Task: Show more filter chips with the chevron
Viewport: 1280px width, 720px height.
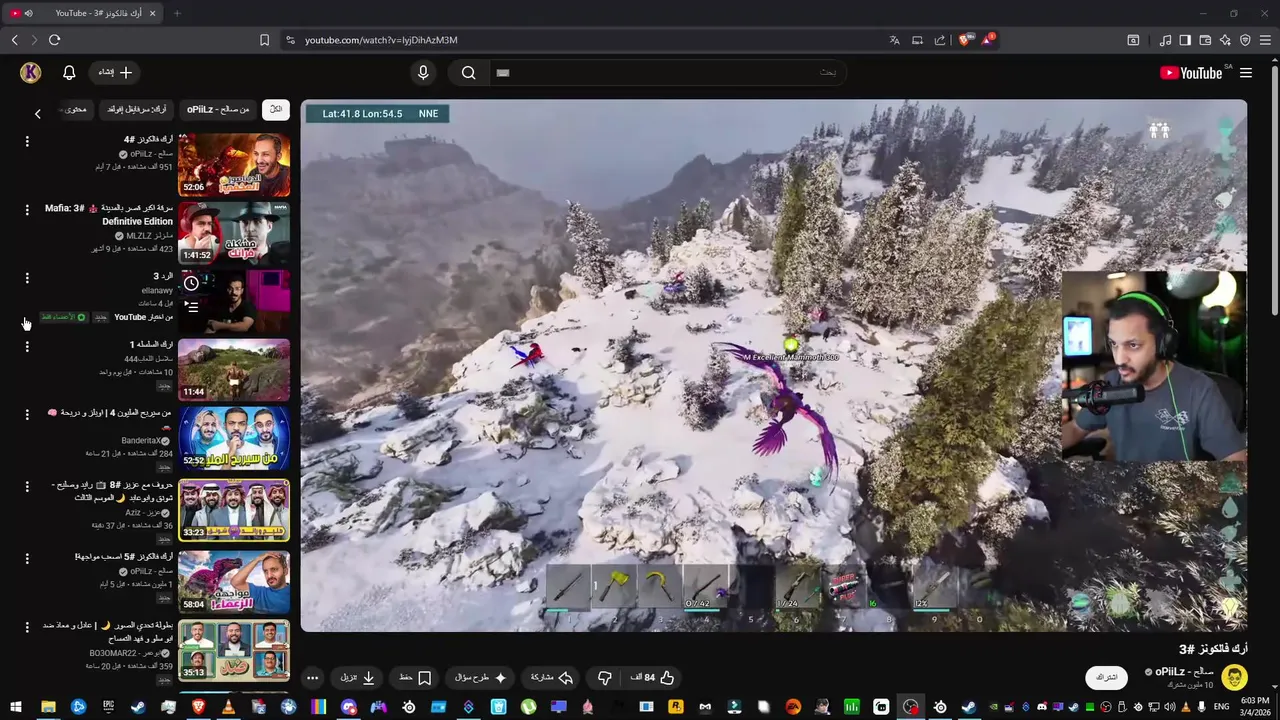Action: (x=38, y=114)
